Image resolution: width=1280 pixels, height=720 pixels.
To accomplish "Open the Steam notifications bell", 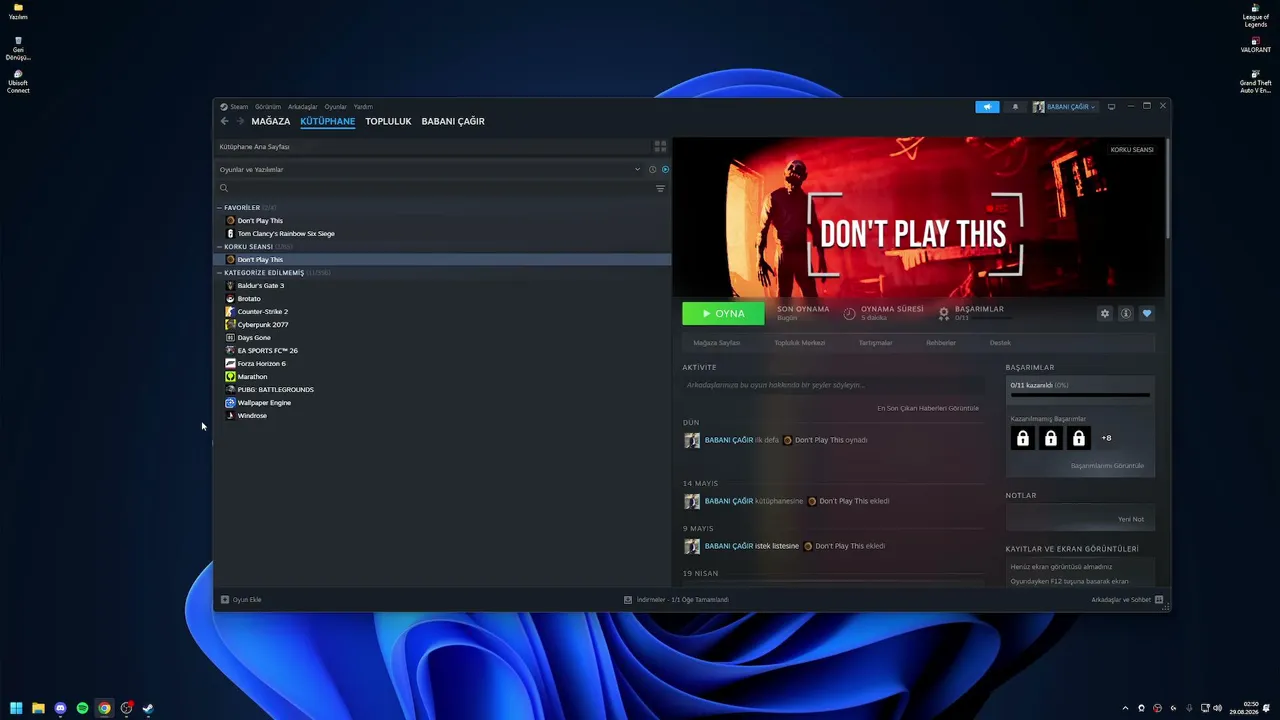I will 1015,107.
